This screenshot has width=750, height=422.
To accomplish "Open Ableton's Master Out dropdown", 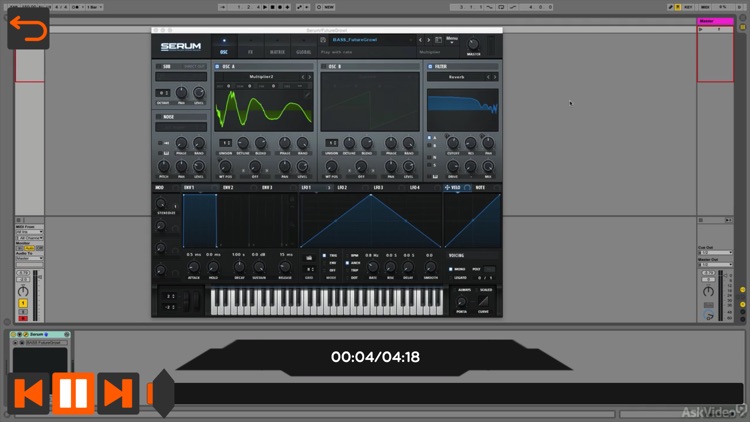I will [715, 265].
